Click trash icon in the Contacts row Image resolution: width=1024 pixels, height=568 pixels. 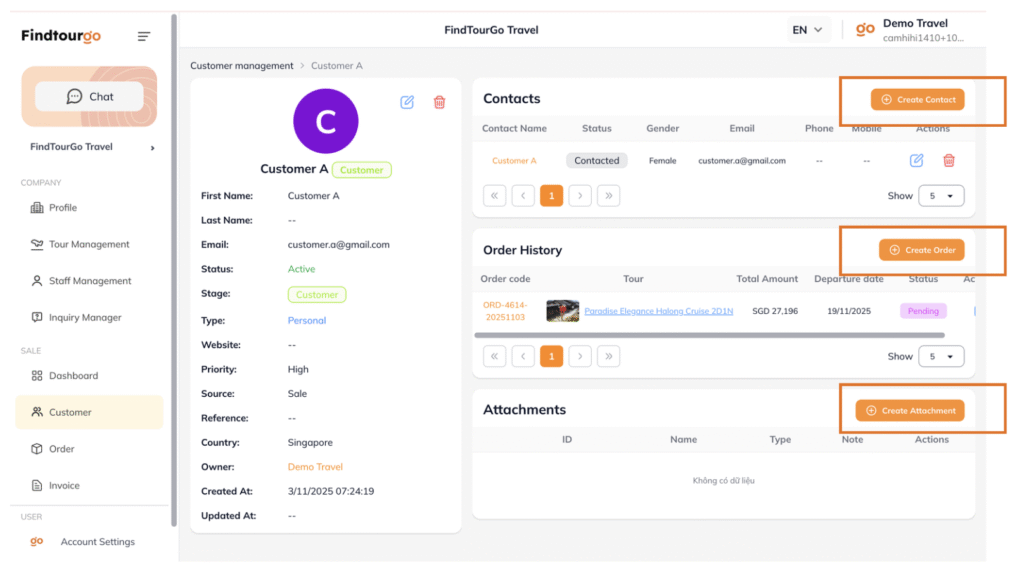coord(949,160)
